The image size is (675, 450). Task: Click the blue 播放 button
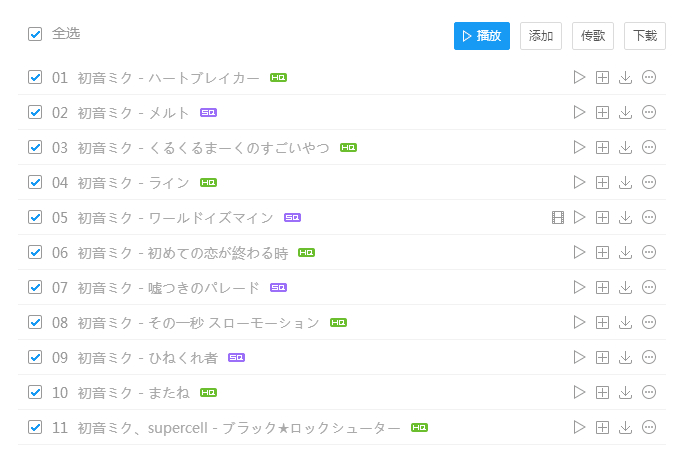click(481, 36)
